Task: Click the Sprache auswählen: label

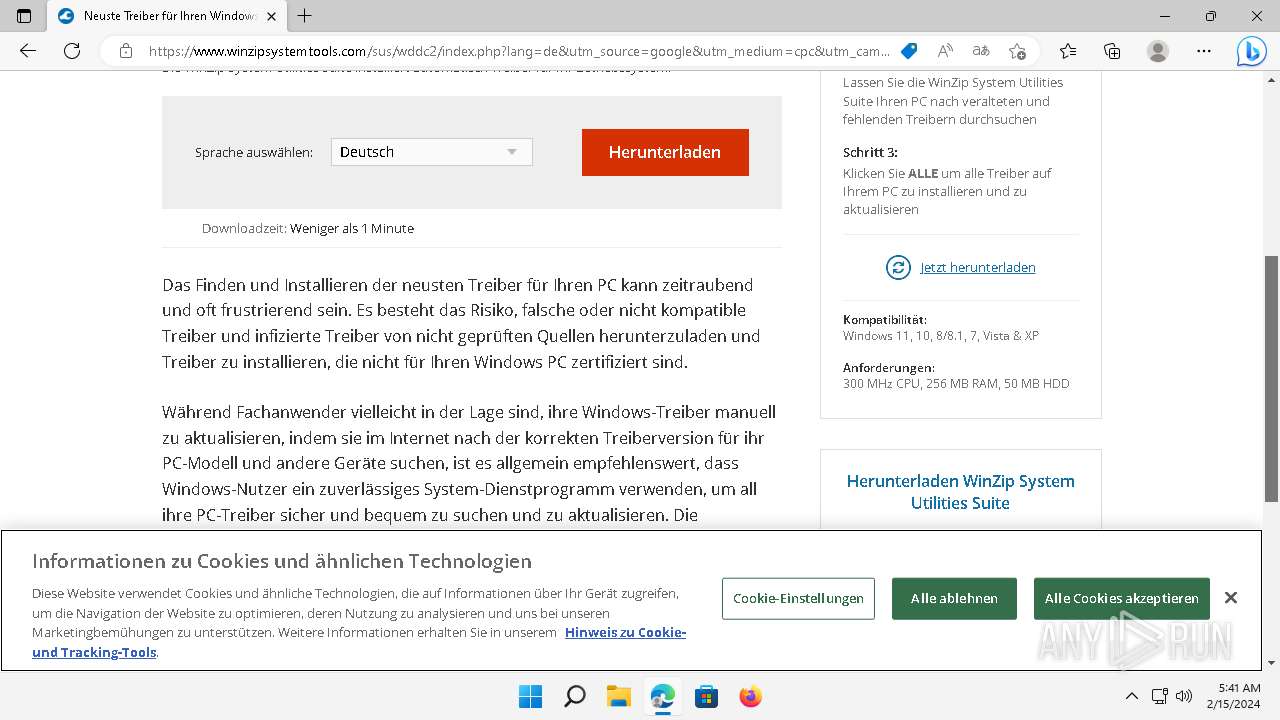Action: tap(254, 152)
